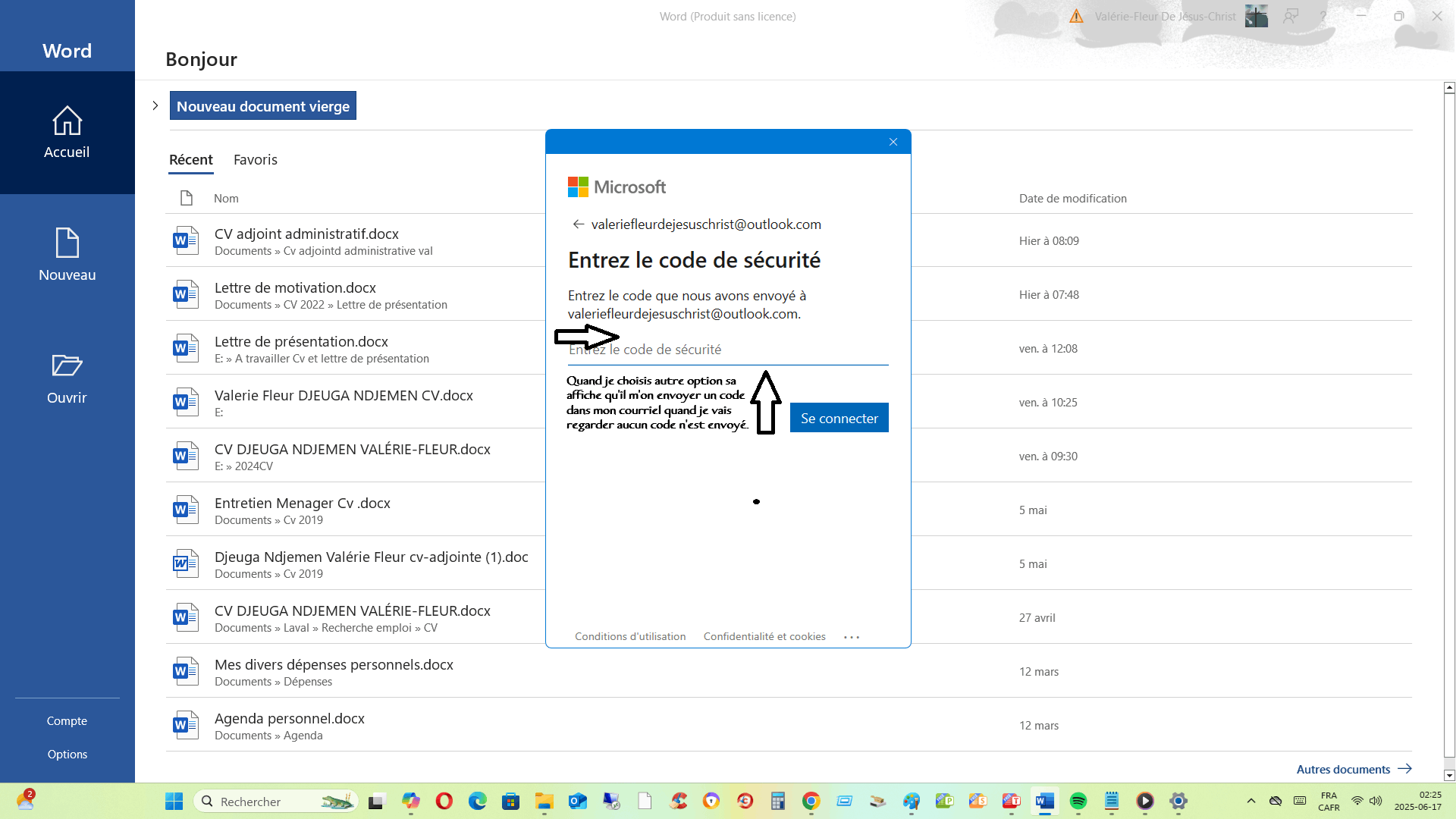Screen dimensions: 1456x819
Task: Click the Ouvrir folder icon in sidebar
Action: click(x=67, y=366)
